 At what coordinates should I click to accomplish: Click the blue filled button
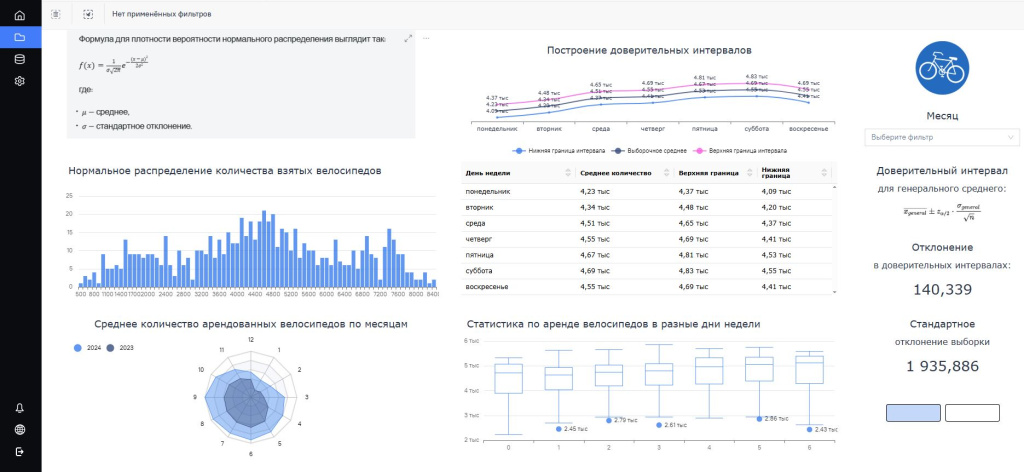pyautogui.click(x=913, y=413)
